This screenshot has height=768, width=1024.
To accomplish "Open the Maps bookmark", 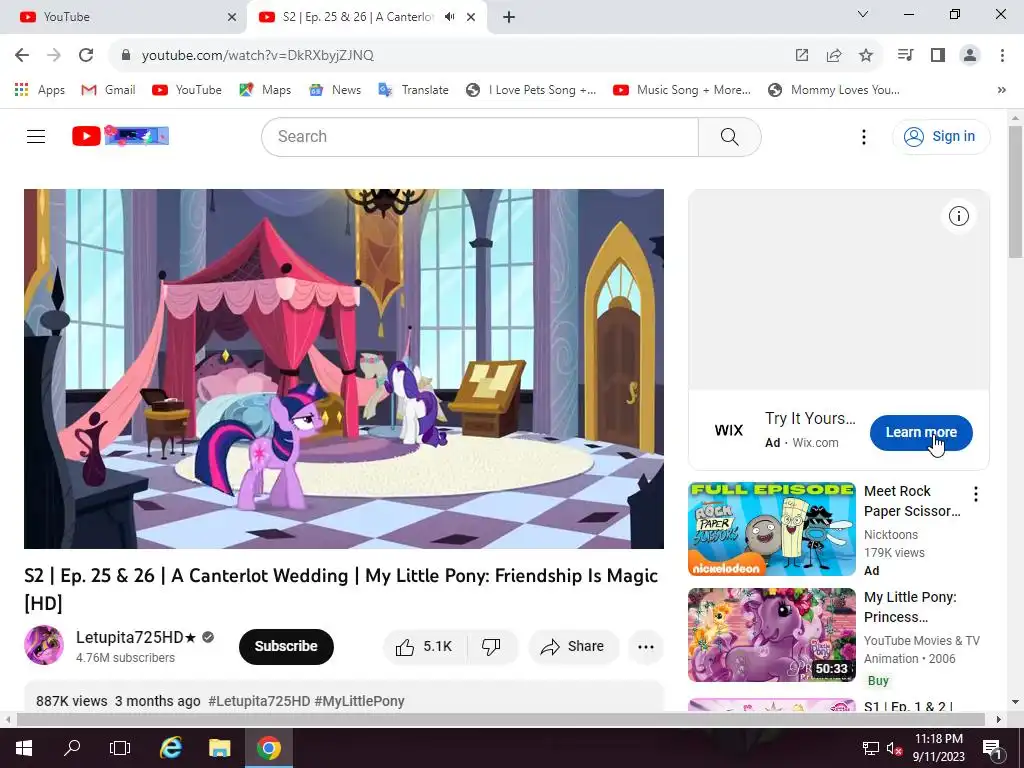I will click(x=265, y=90).
